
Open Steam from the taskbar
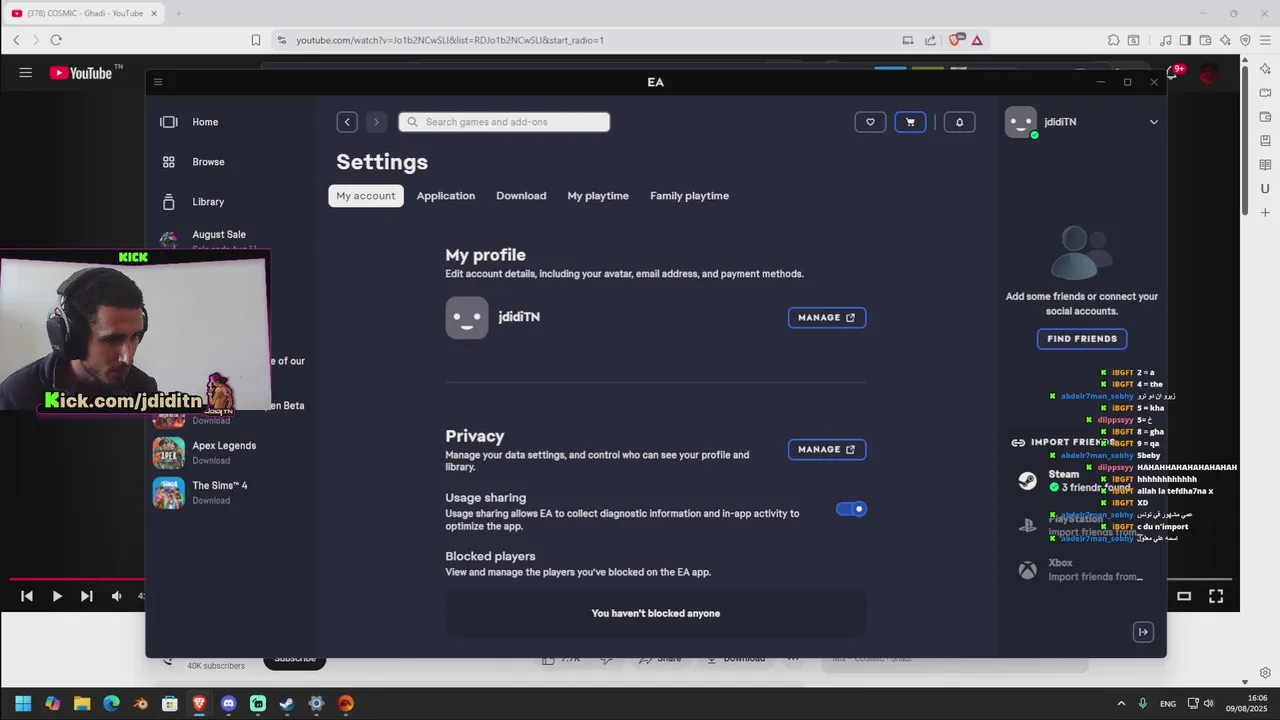click(287, 704)
